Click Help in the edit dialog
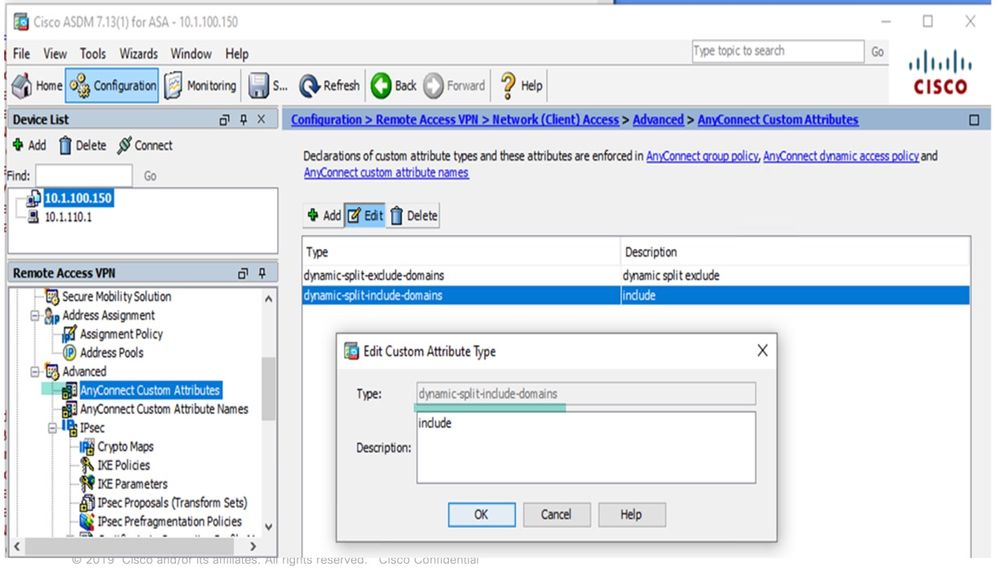 tap(631, 514)
